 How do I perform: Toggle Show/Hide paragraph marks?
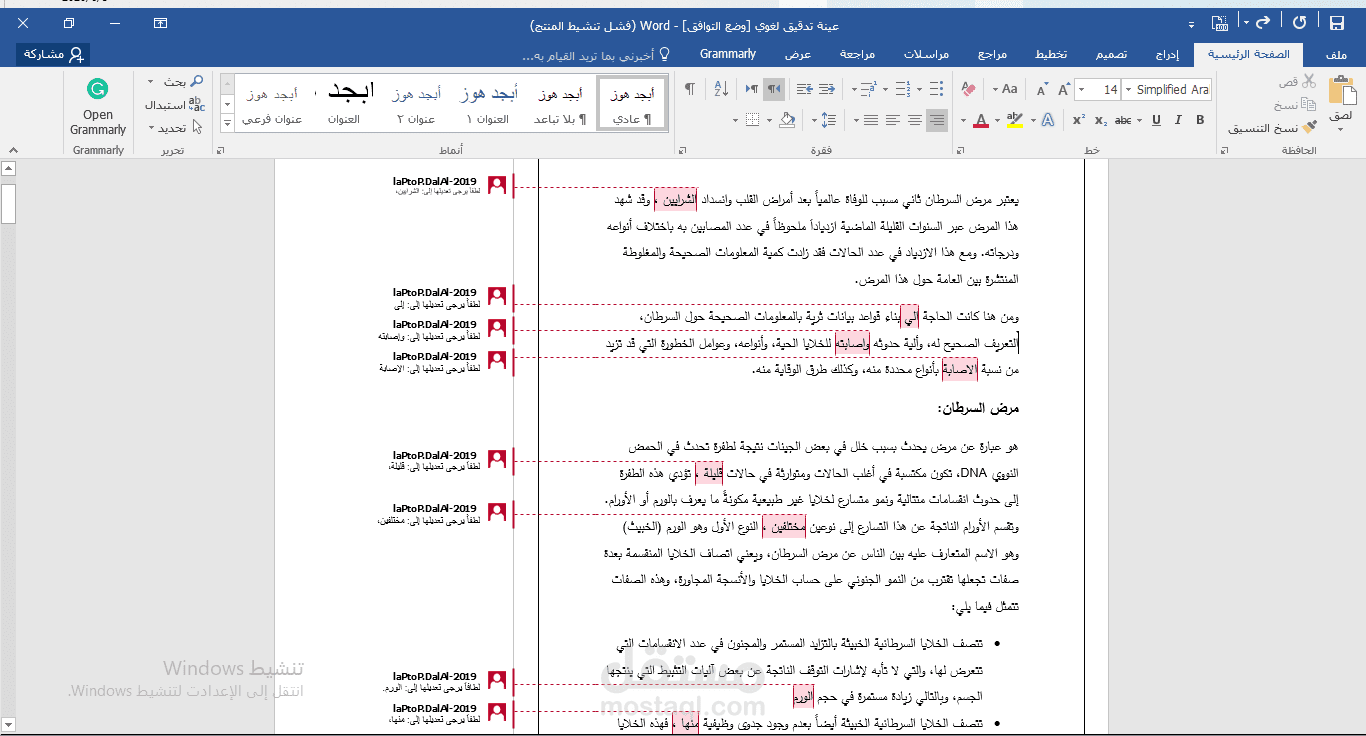[x=689, y=89]
